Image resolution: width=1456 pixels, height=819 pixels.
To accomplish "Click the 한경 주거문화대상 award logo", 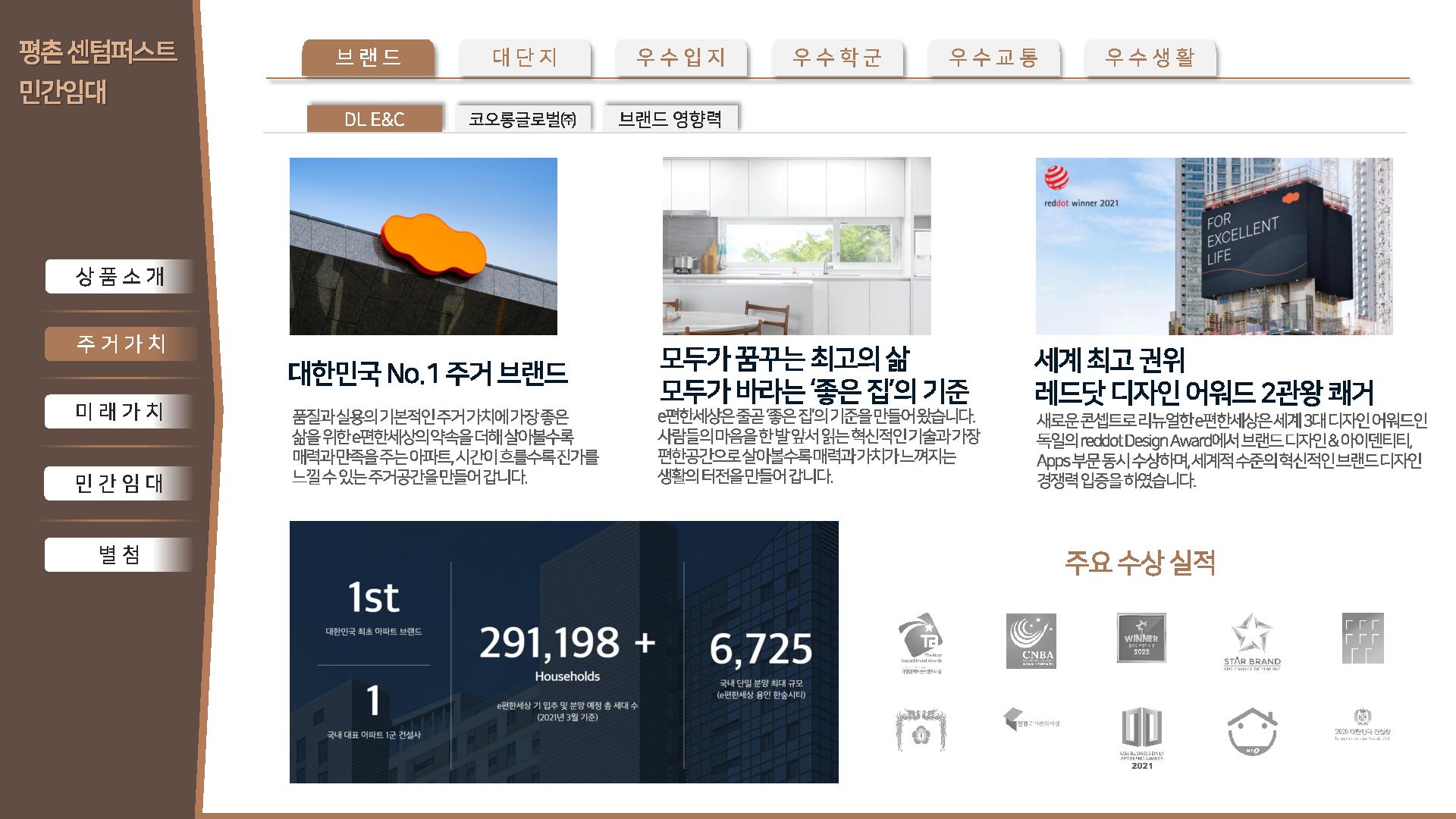I will (1031, 720).
